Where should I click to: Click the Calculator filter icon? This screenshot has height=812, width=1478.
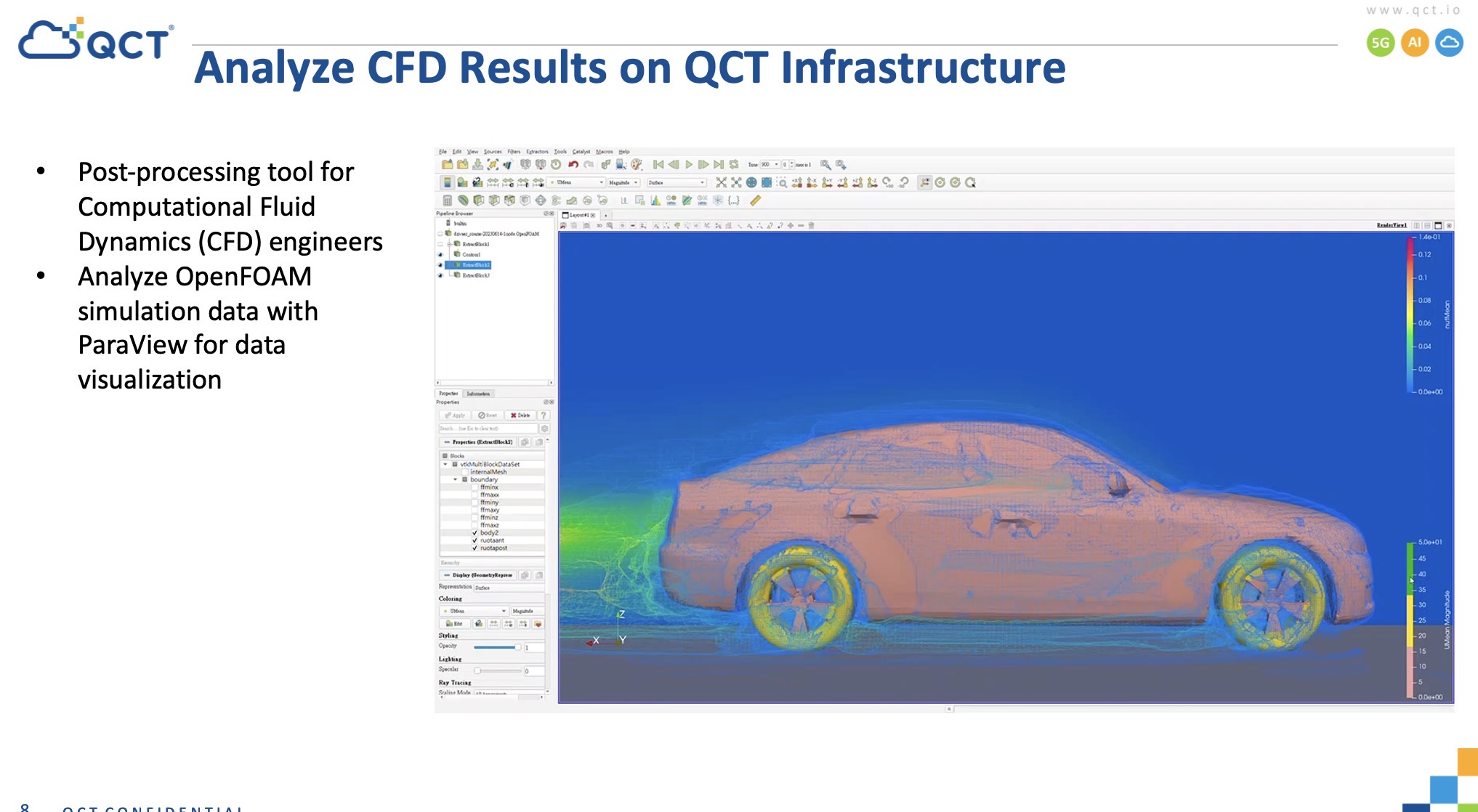pos(448,201)
